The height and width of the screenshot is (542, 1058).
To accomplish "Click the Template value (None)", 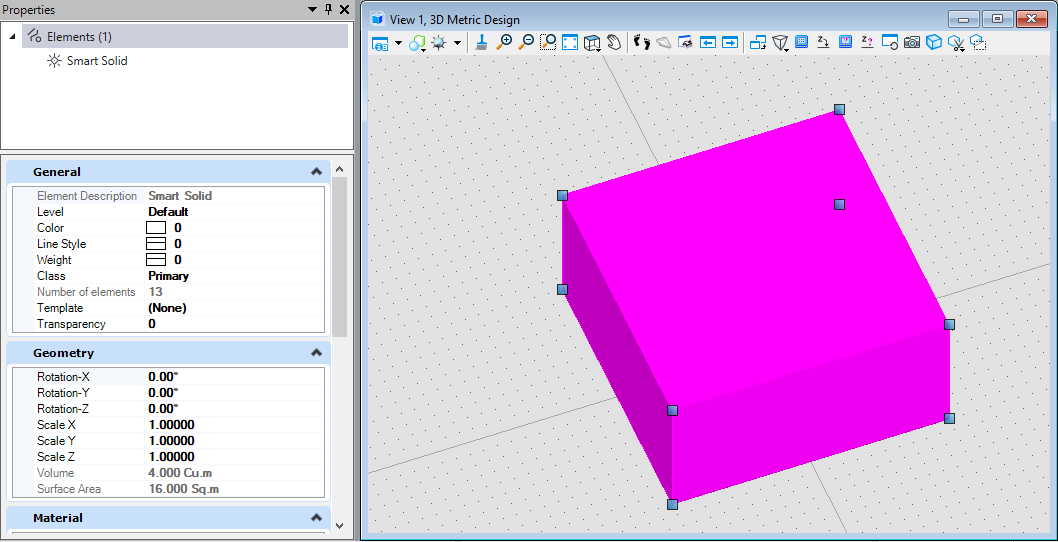I will 167,308.
